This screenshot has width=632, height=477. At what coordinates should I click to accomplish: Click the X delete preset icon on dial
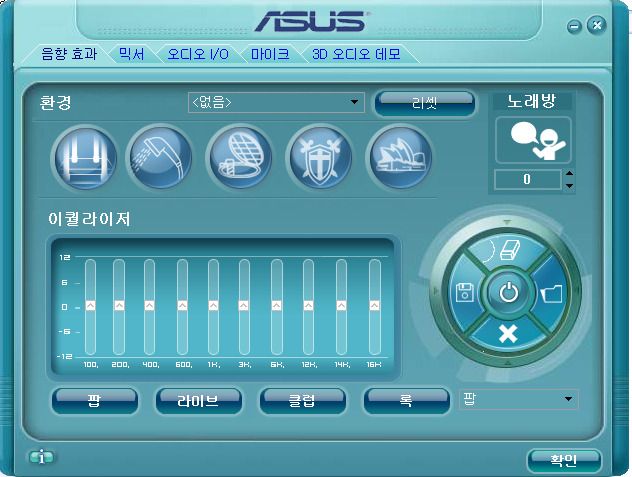508,334
